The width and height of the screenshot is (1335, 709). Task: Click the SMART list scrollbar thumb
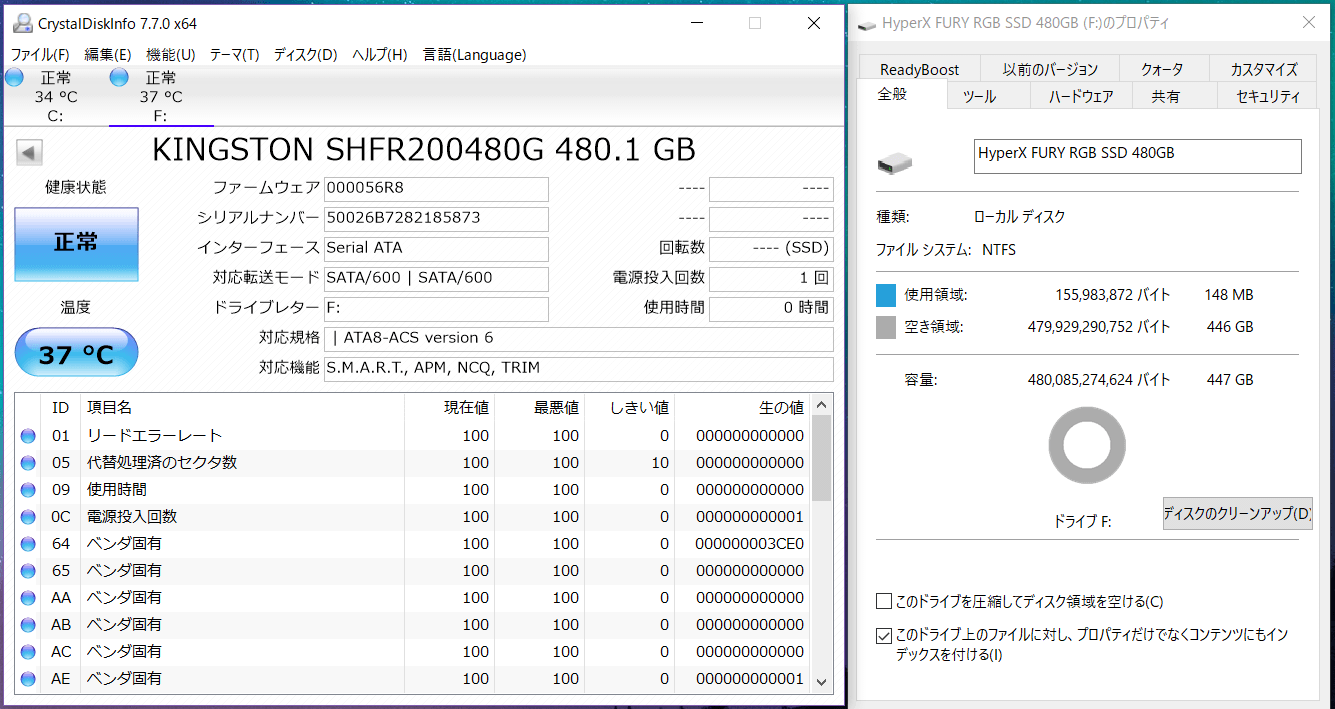coord(822,458)
